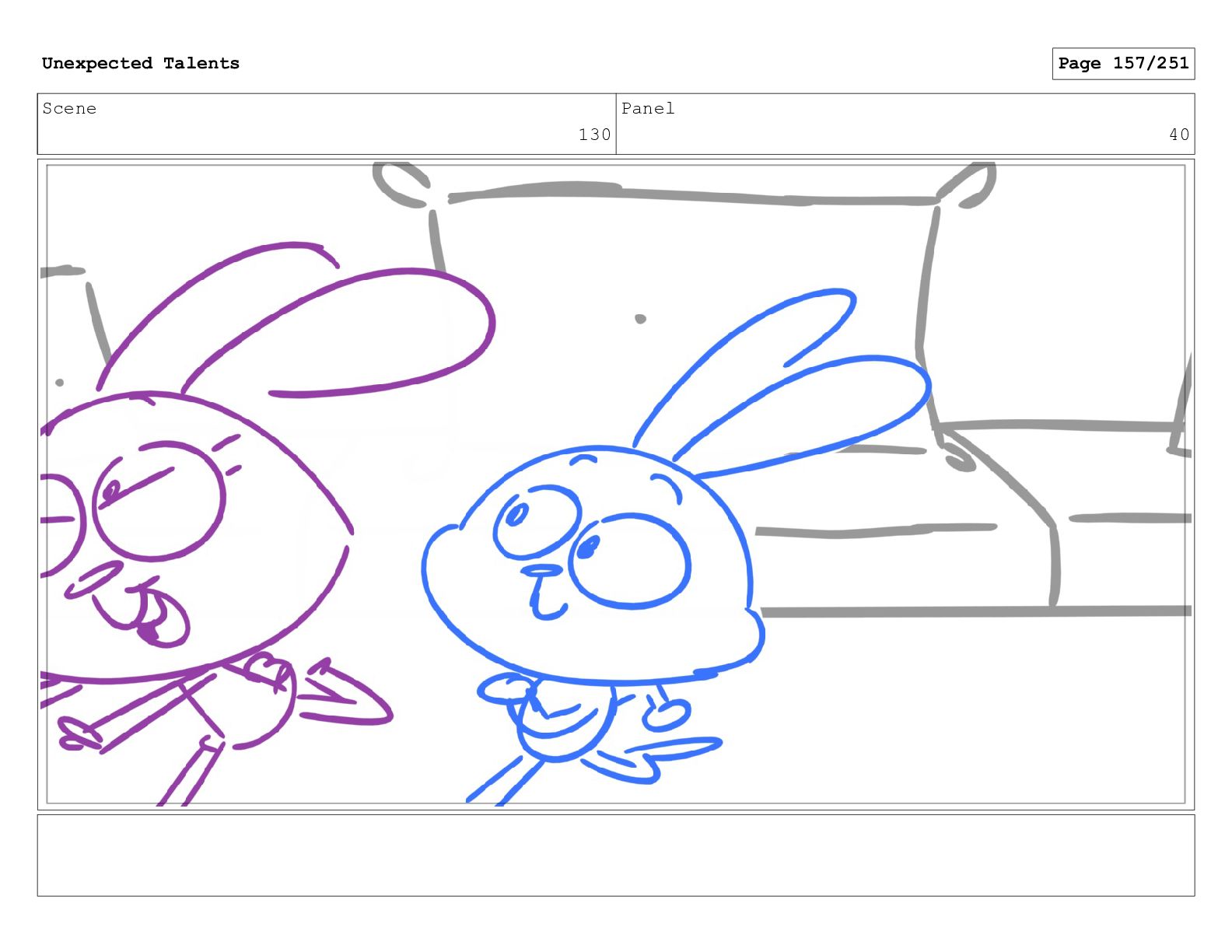Click the 'Panel' label

coord(648,108)
